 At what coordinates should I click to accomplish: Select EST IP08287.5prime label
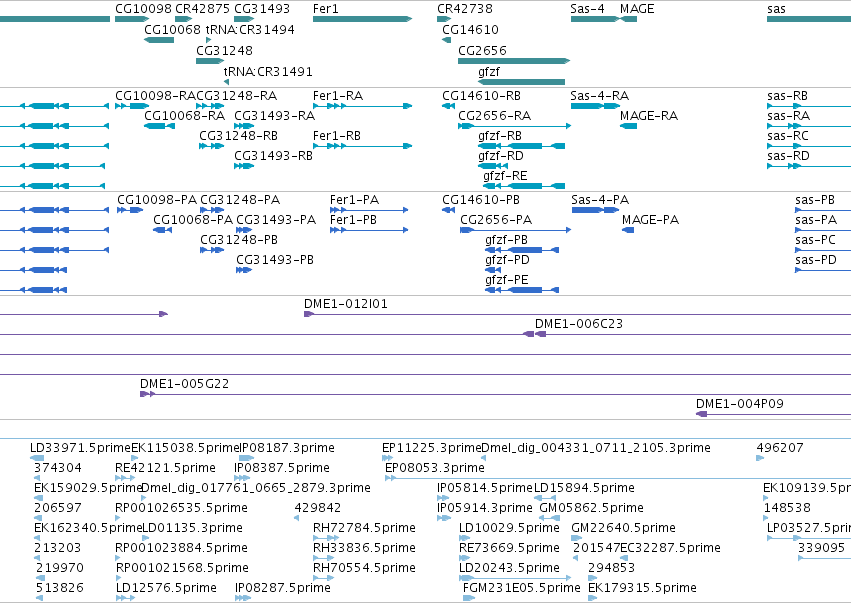click(283, 588)
